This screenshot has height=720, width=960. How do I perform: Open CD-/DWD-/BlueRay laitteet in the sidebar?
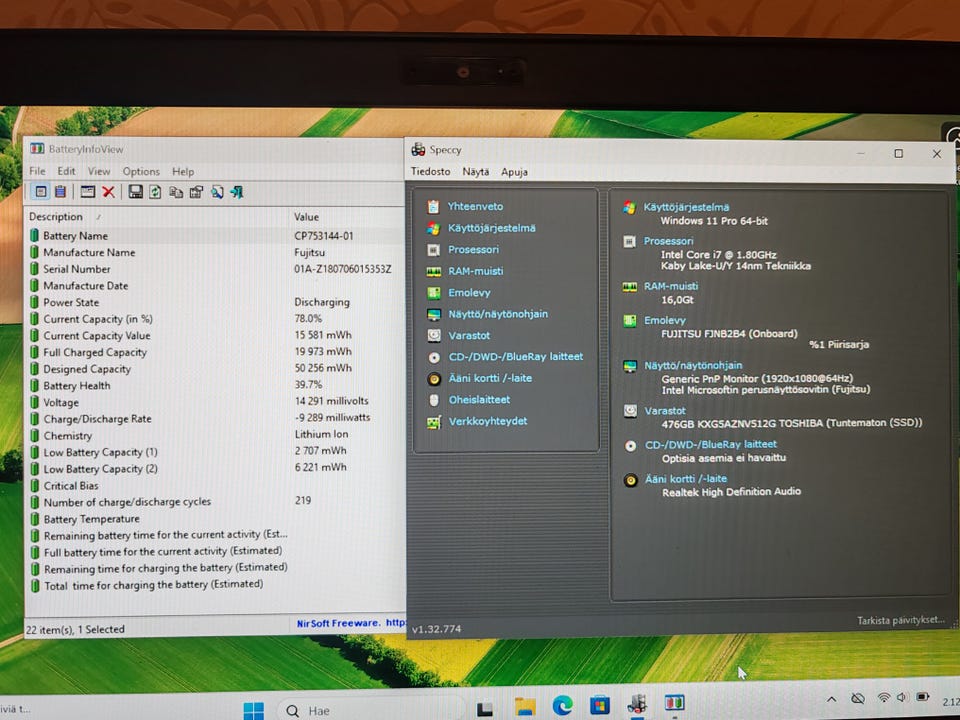click(516, 356)
